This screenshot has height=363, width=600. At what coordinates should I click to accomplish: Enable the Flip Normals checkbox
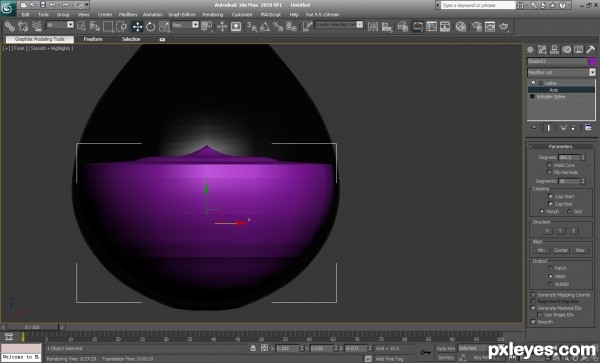coord(549,172)
